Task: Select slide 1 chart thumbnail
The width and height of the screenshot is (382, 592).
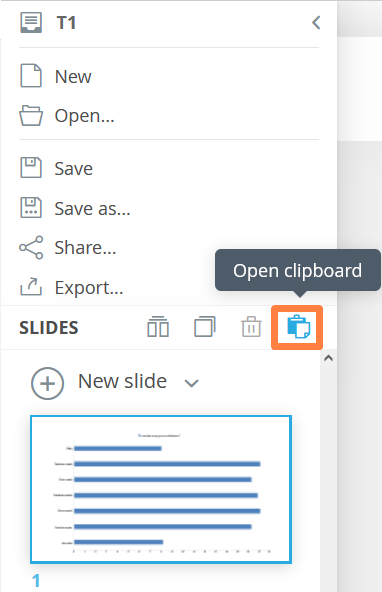Action: coord(161,489)
